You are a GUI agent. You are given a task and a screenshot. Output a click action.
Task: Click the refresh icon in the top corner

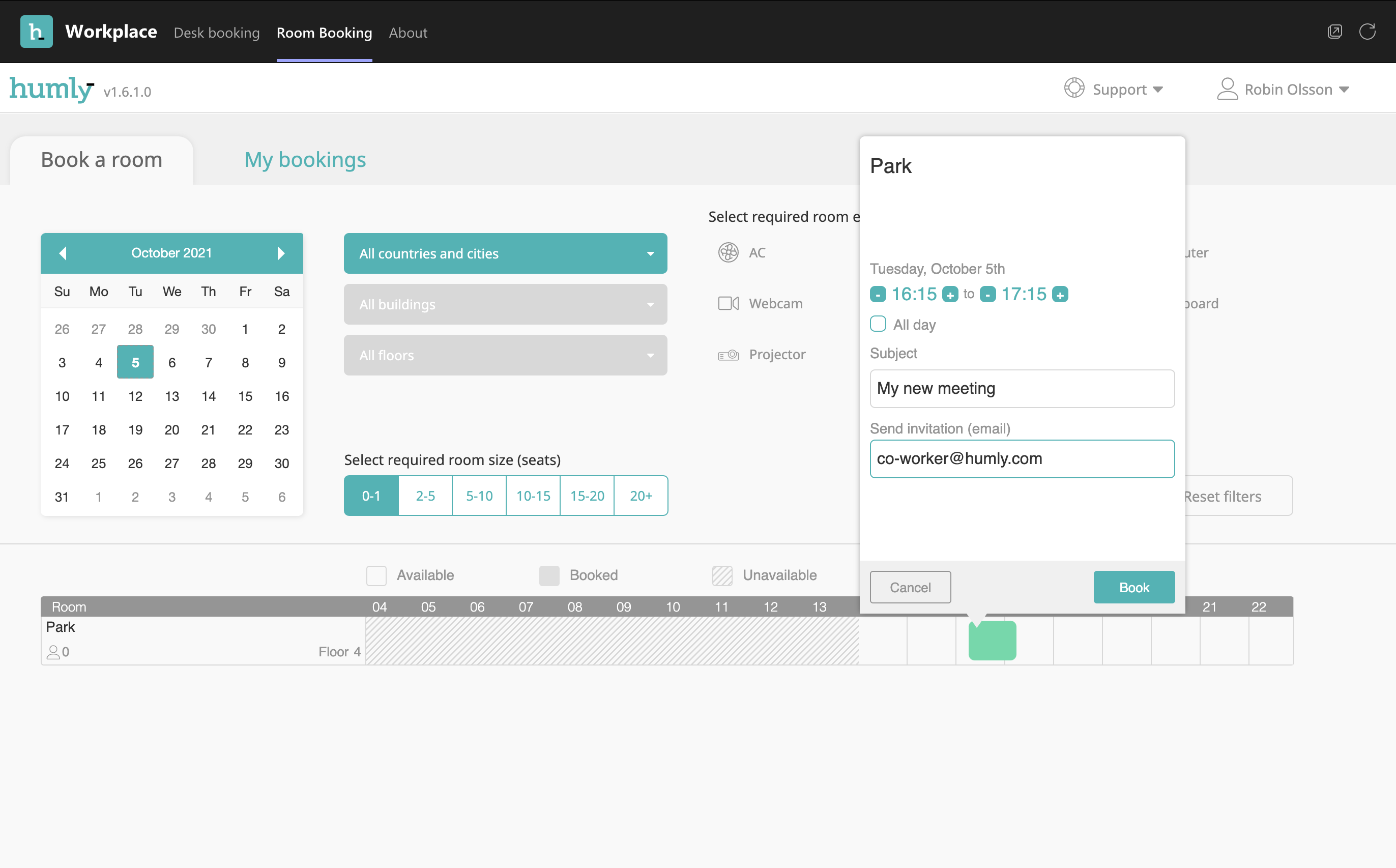[1368, 32]
